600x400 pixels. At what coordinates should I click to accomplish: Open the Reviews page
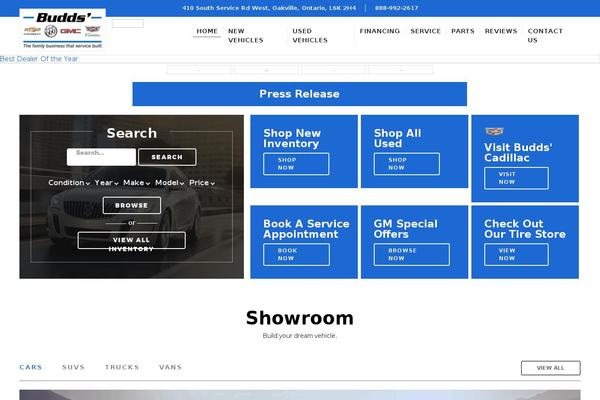coord(501,31)
